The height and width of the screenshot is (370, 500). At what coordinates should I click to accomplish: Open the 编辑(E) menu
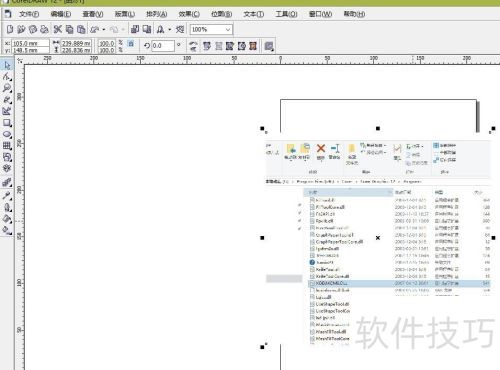pos(61,14)
